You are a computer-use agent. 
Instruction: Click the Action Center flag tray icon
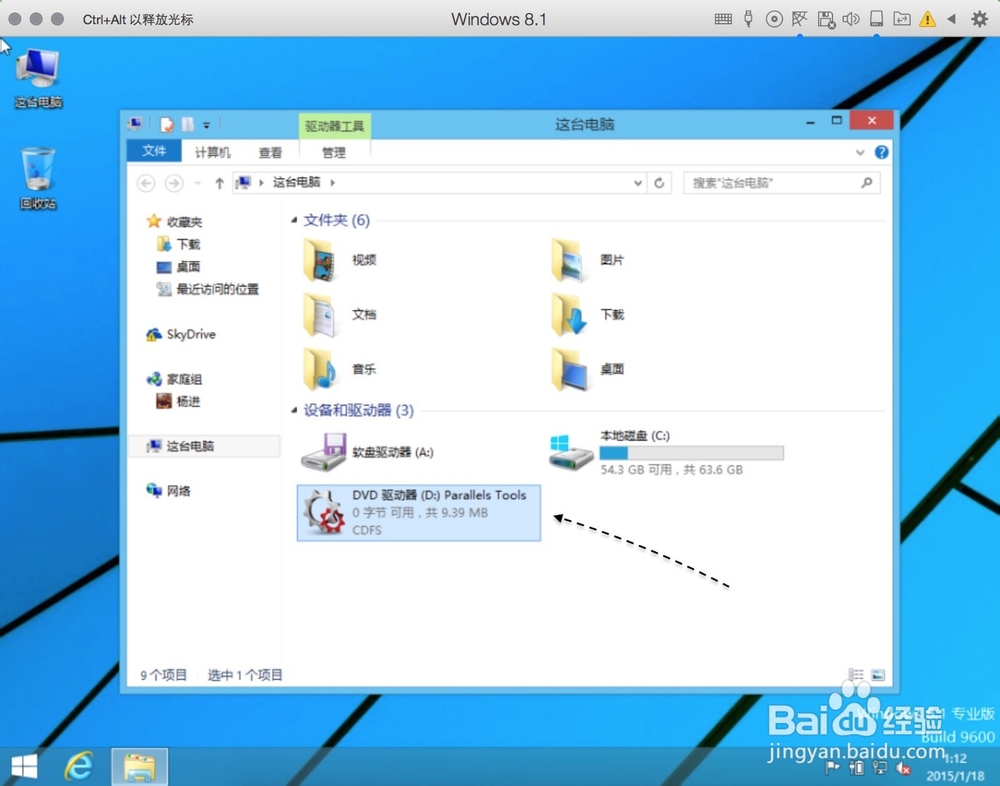tap(832, 767)
